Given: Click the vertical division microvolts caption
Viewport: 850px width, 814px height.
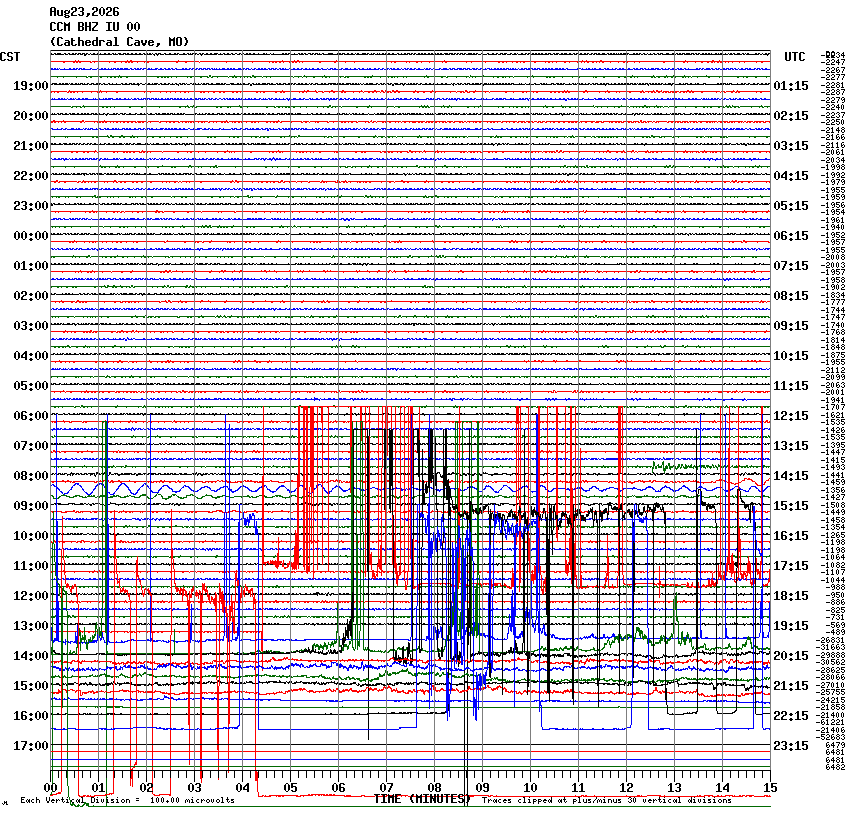Looking at the screenshot, I should (127, 800).
